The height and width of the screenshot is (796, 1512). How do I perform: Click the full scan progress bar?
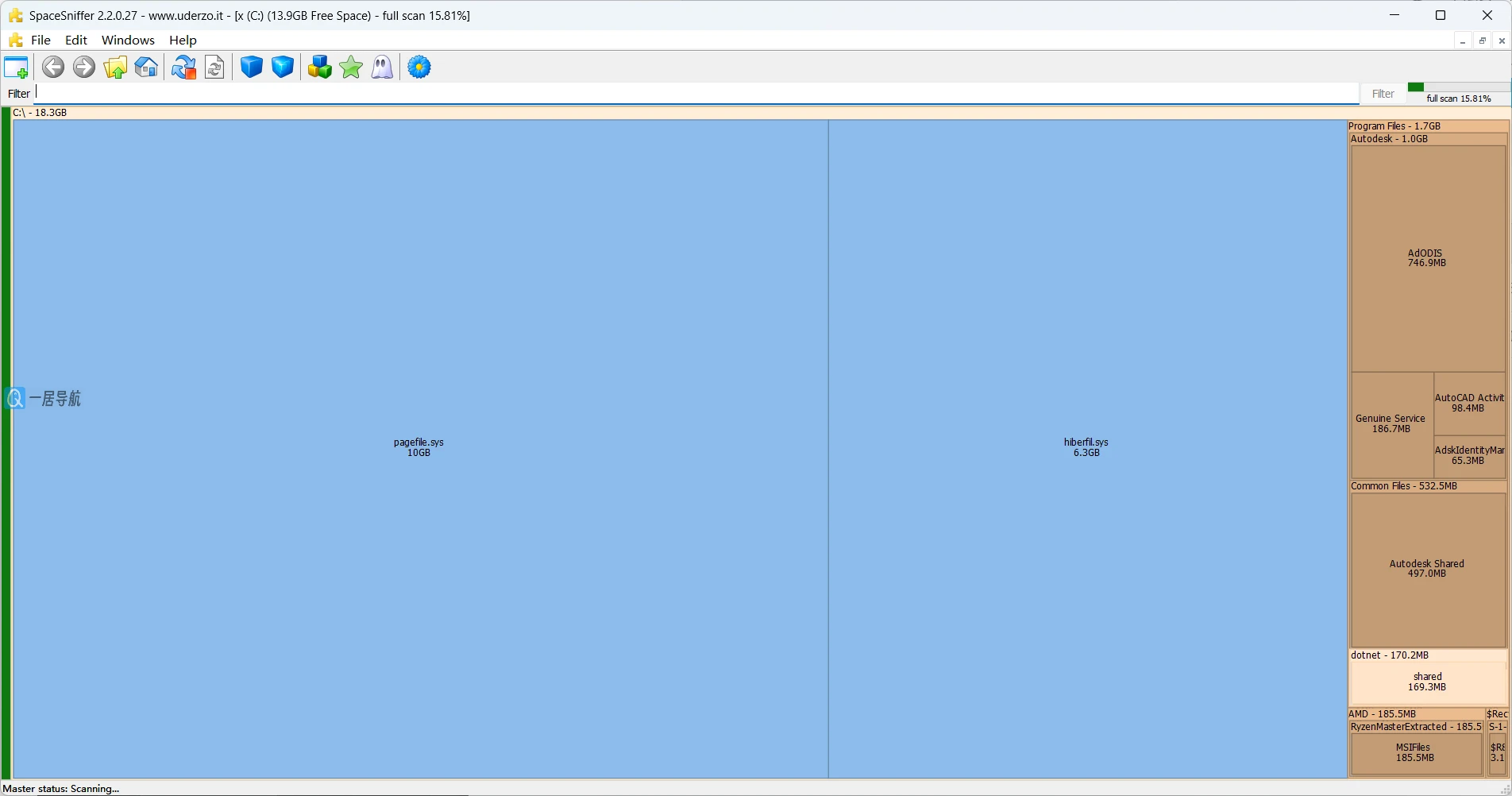pyautogui.click(x=1458, y=93)
